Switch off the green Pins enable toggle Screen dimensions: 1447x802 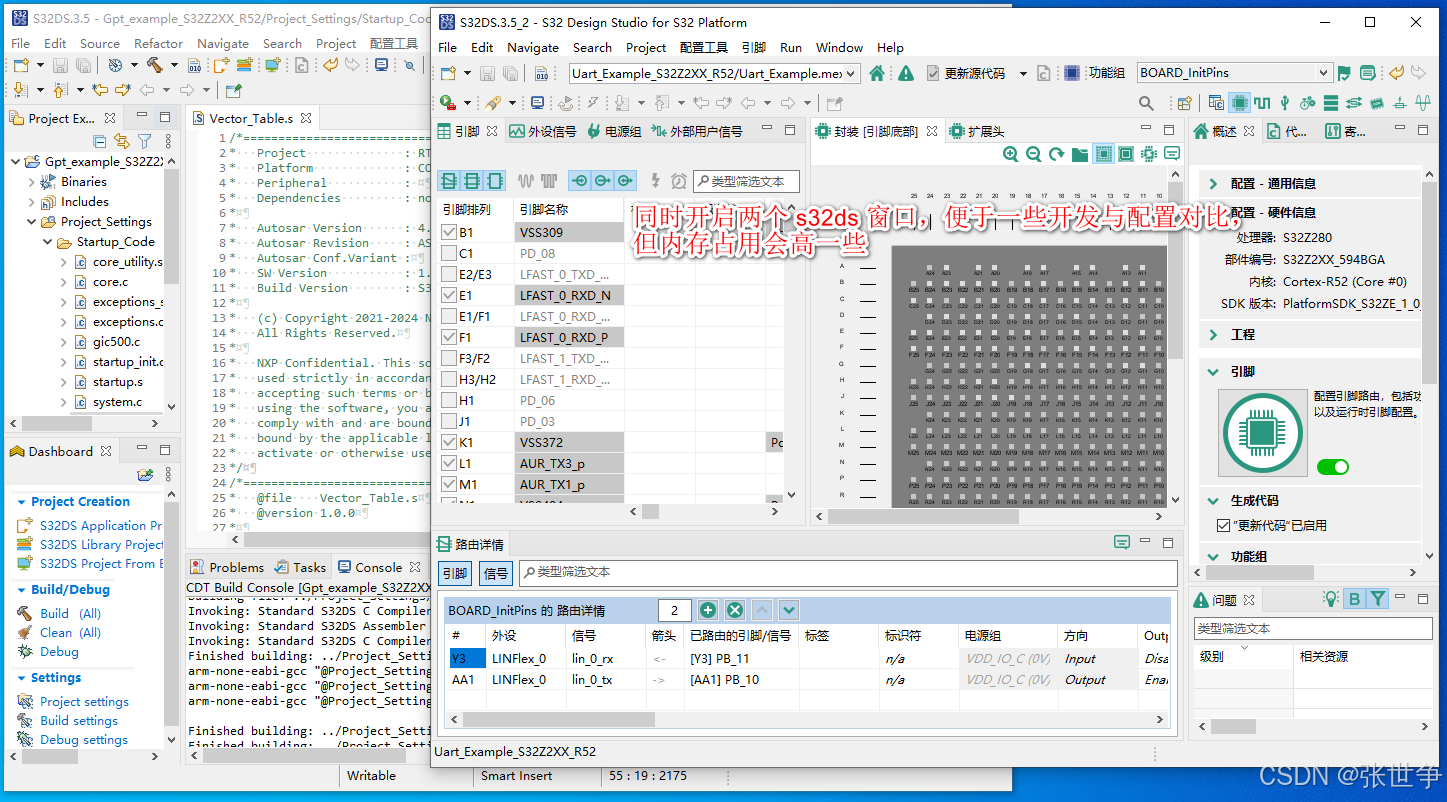tap(1332, 467)
